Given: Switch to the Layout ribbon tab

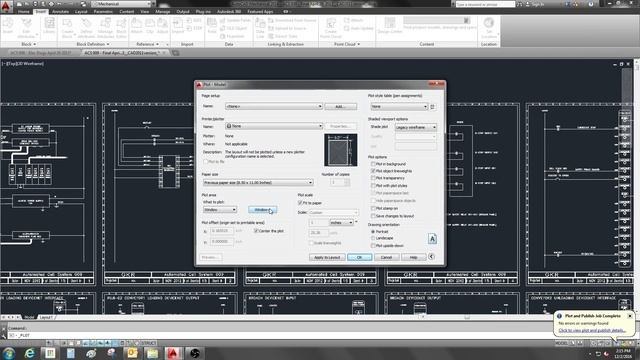Looking at the screenshot, I should [x=81, y=12].
